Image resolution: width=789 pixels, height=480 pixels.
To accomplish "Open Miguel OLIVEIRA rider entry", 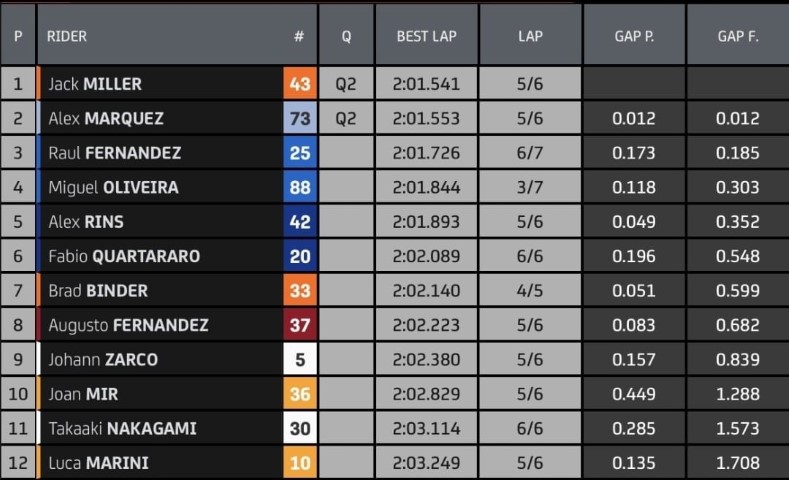I will tap(113, 187).
